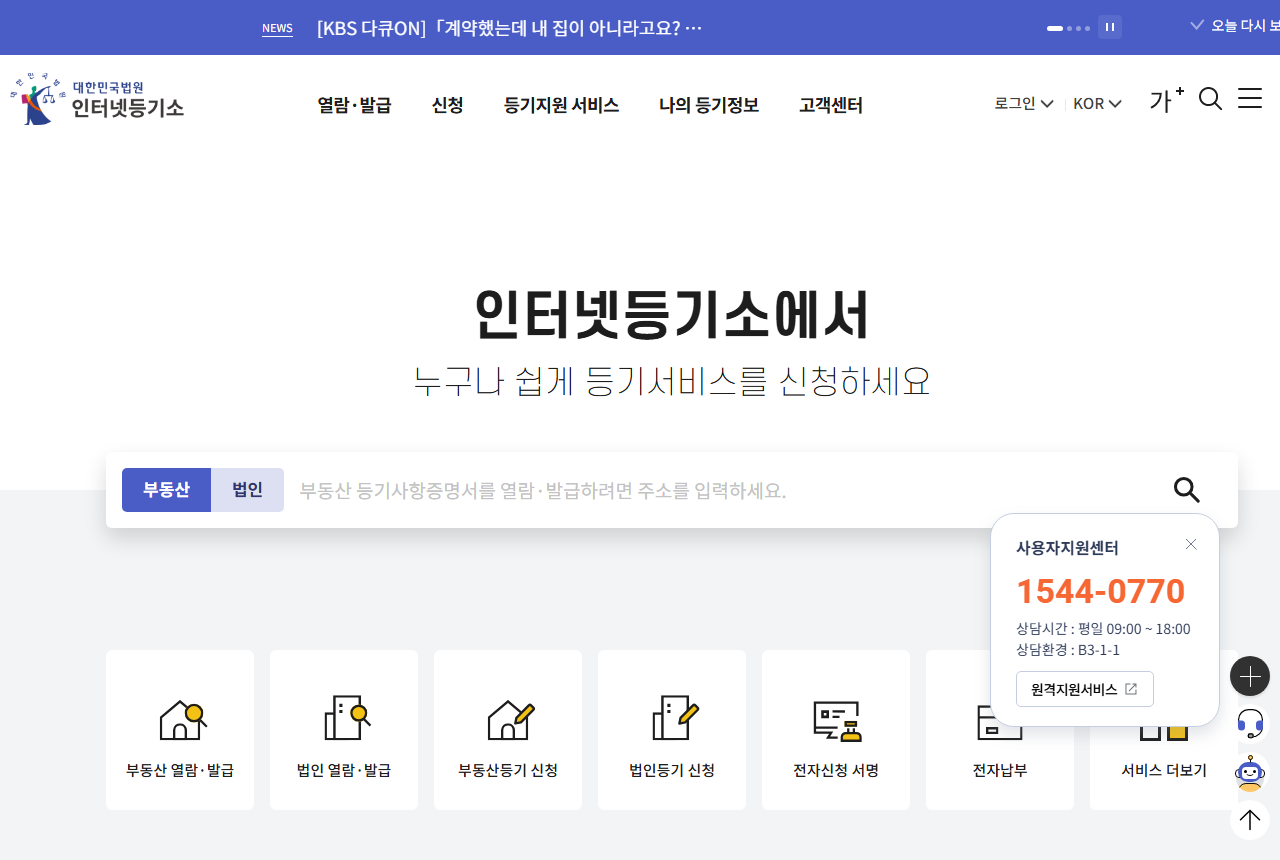Open 법인 열람·발급 building icon

pos(347,717)
